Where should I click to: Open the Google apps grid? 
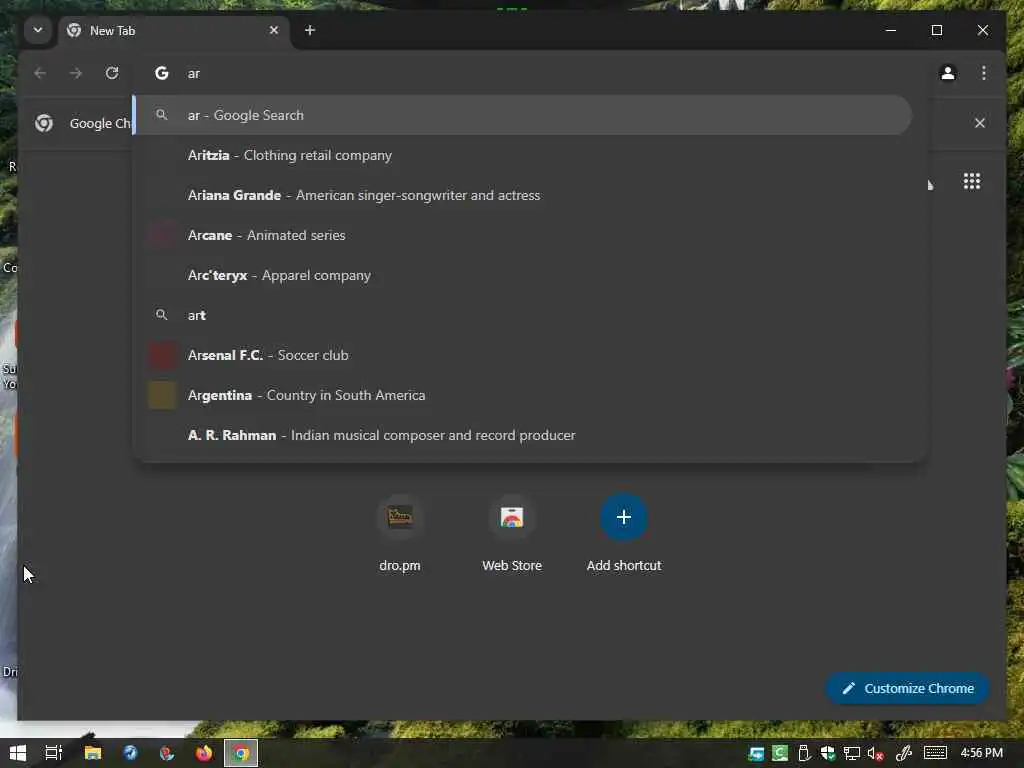[x=972, y=181]
